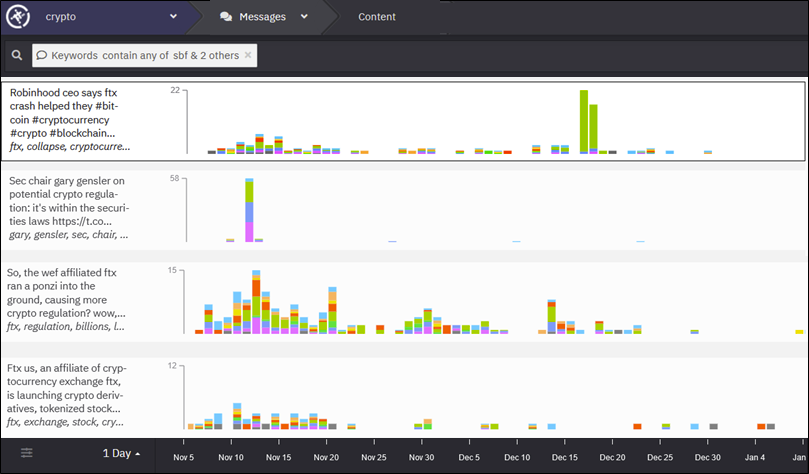Click the 22 axis value in Robinhood chart
The height and width of the screenshot is (474, 809).
pos(175,90)
